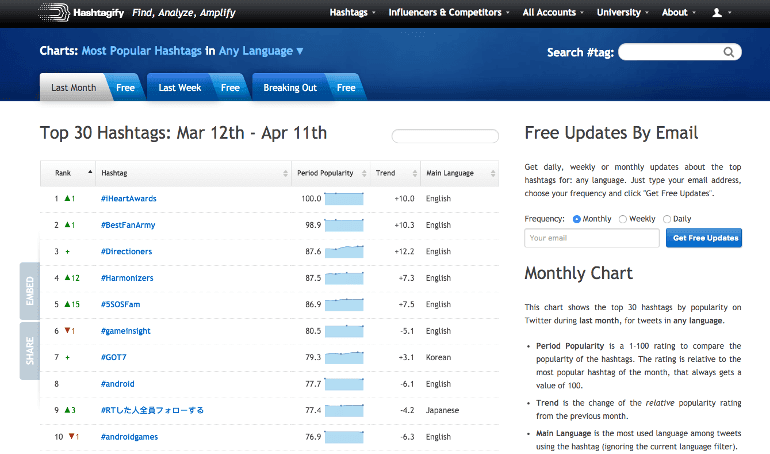
Task: Click the red down arrow for #androidgames
Action: coord(71,436)
